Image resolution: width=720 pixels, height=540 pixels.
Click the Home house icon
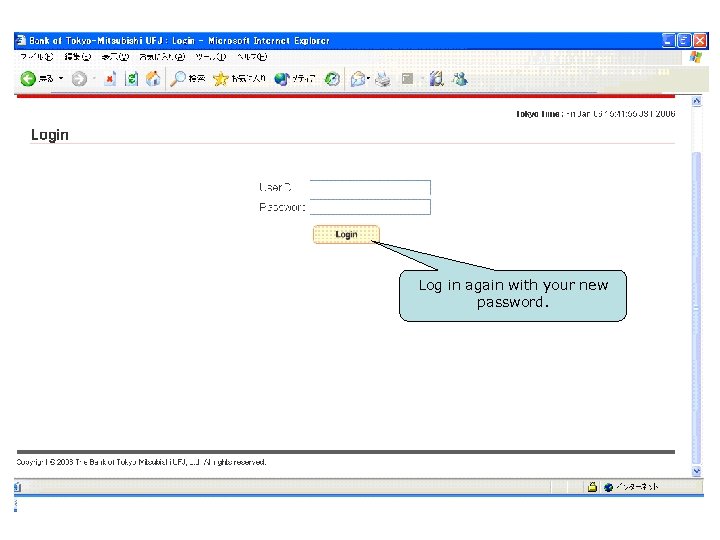pos(153,79)
